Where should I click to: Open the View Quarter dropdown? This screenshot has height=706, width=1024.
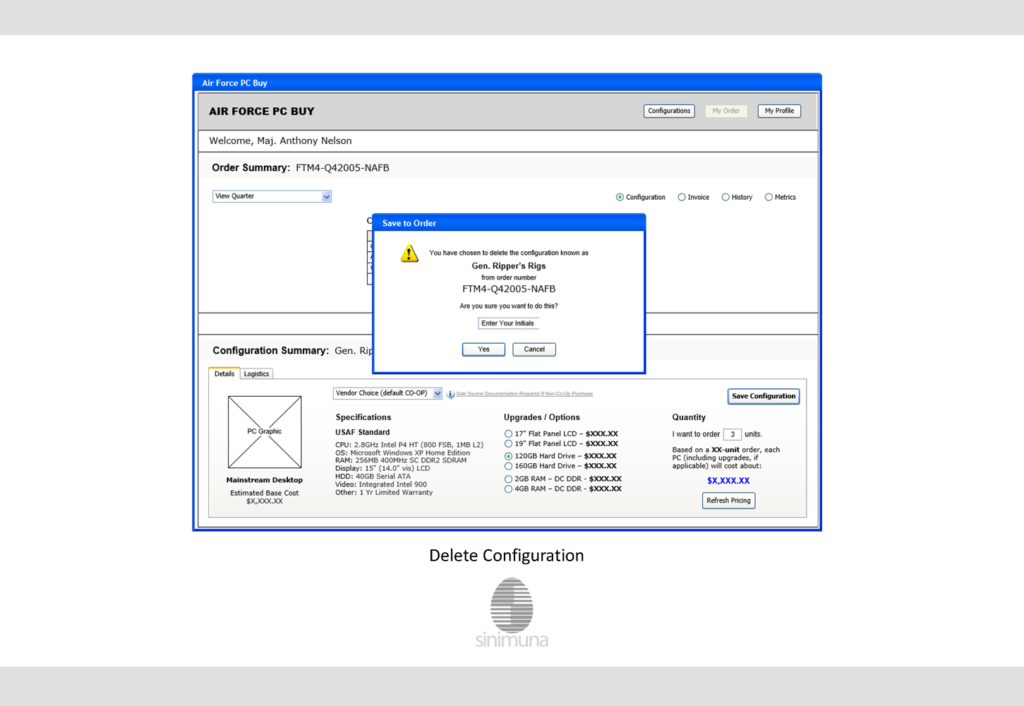272,197
